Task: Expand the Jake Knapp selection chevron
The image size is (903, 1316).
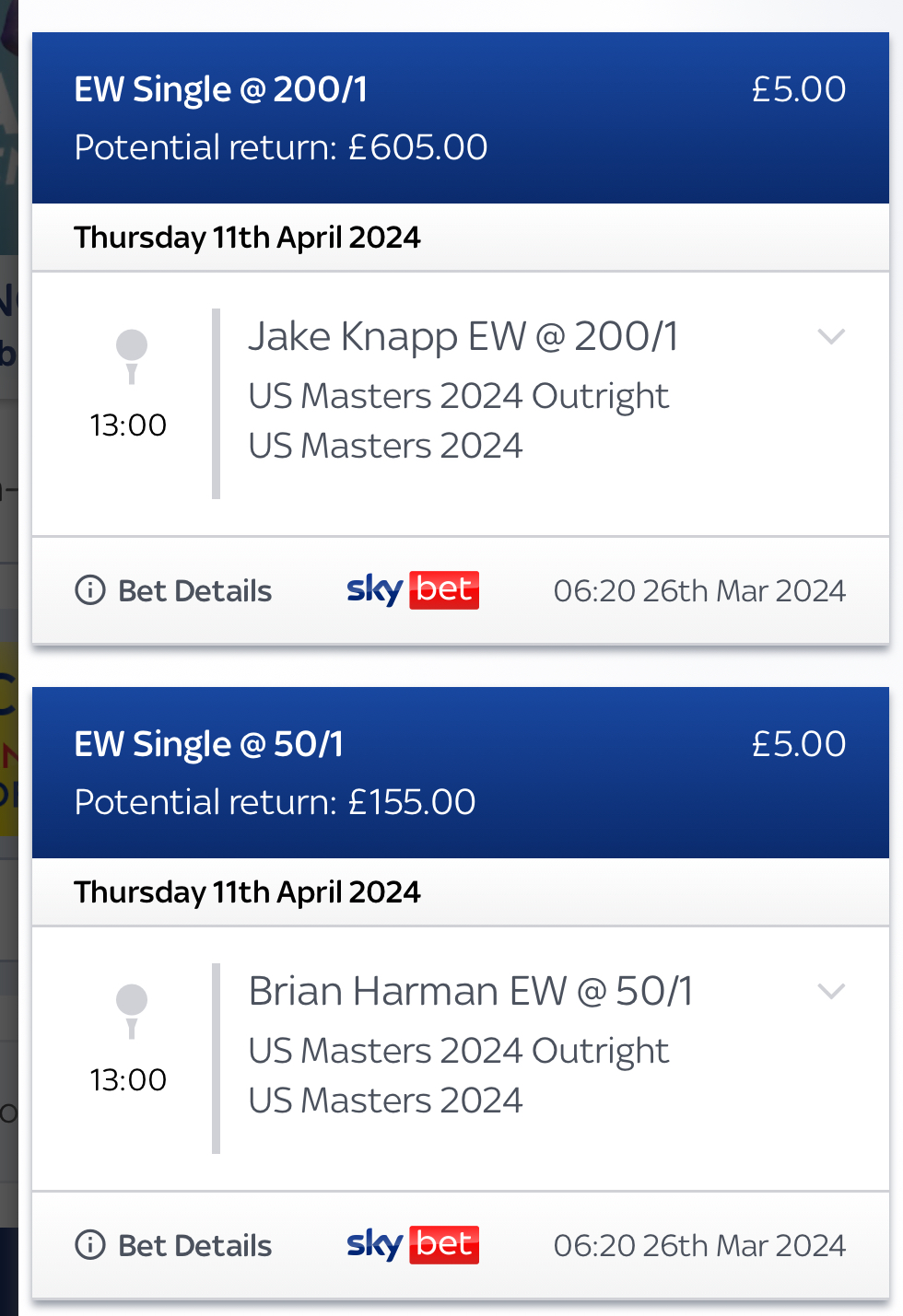Action: [x=831, y=337]
